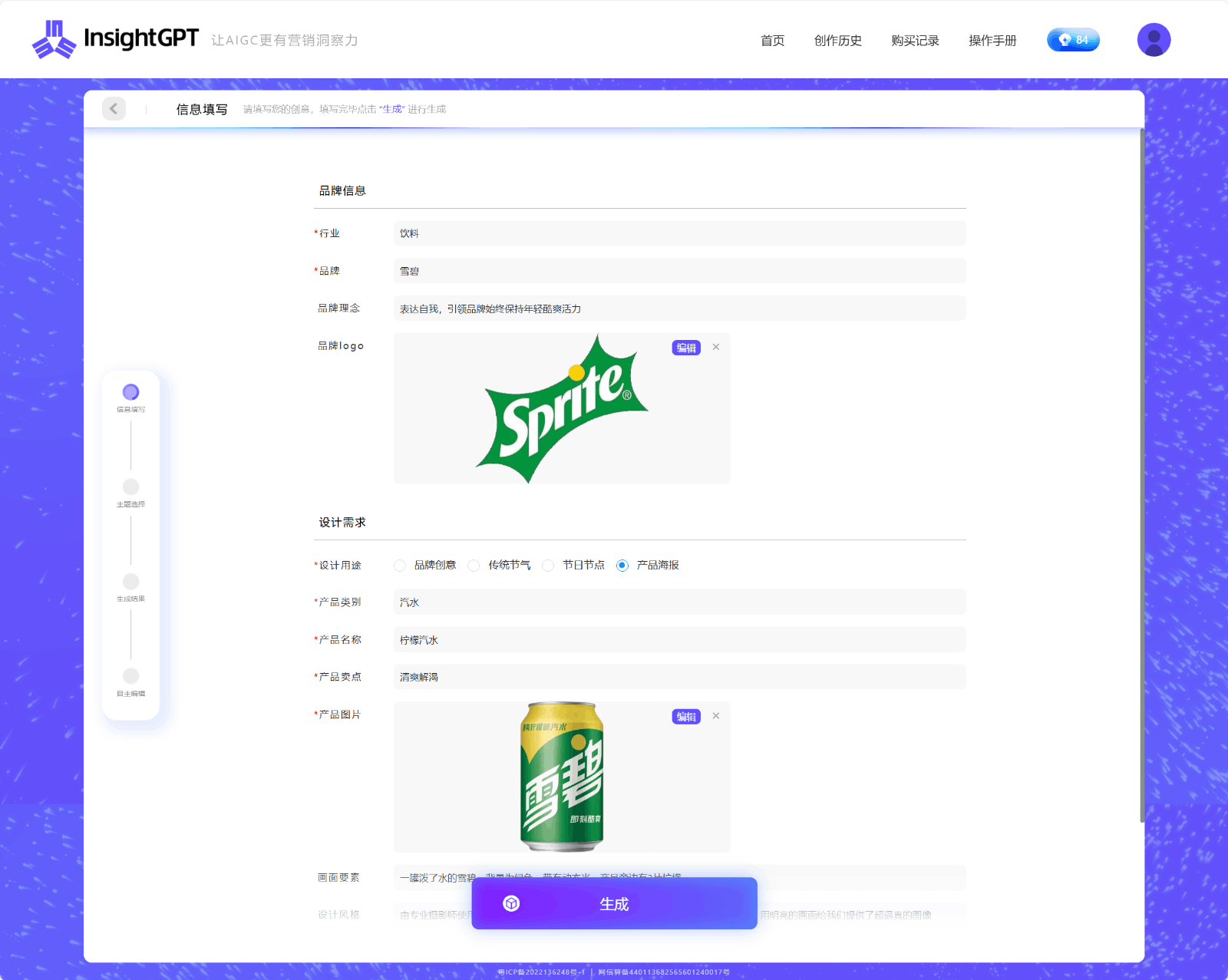Viewport: 1228px width, 980px height.
Task: Select the 品牌创意 radio option
Action: point(400,566)
